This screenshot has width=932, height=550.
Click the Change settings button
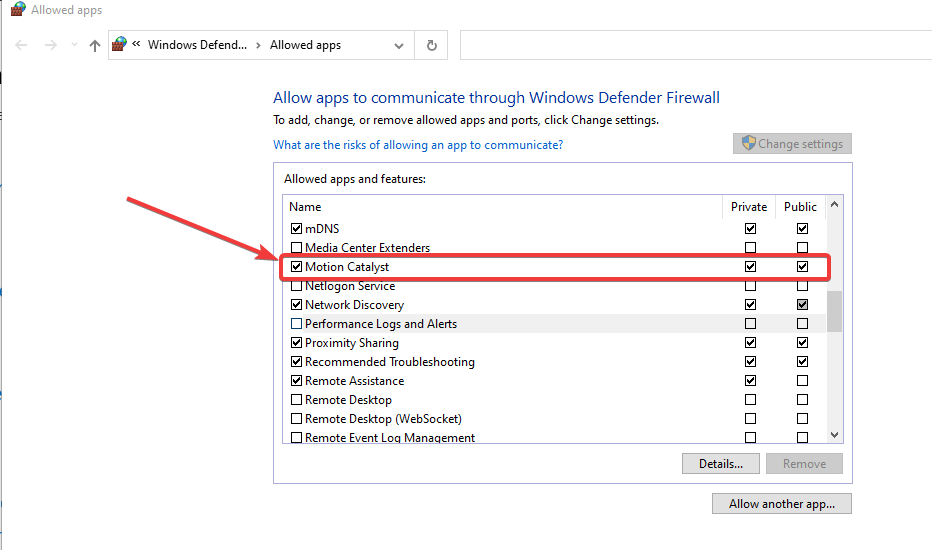(x=792, y=143)
